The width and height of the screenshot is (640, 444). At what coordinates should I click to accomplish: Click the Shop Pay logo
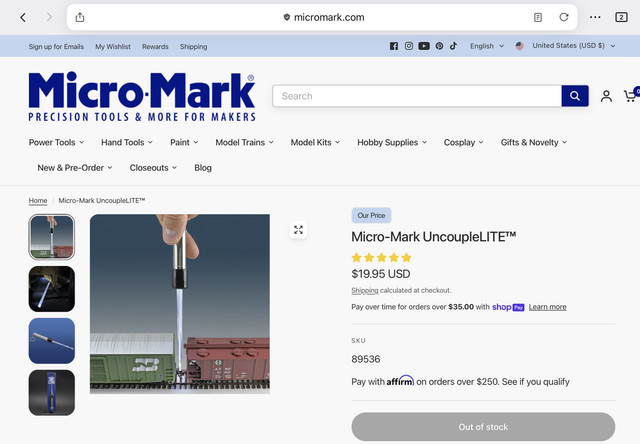[x=508, y=307]
